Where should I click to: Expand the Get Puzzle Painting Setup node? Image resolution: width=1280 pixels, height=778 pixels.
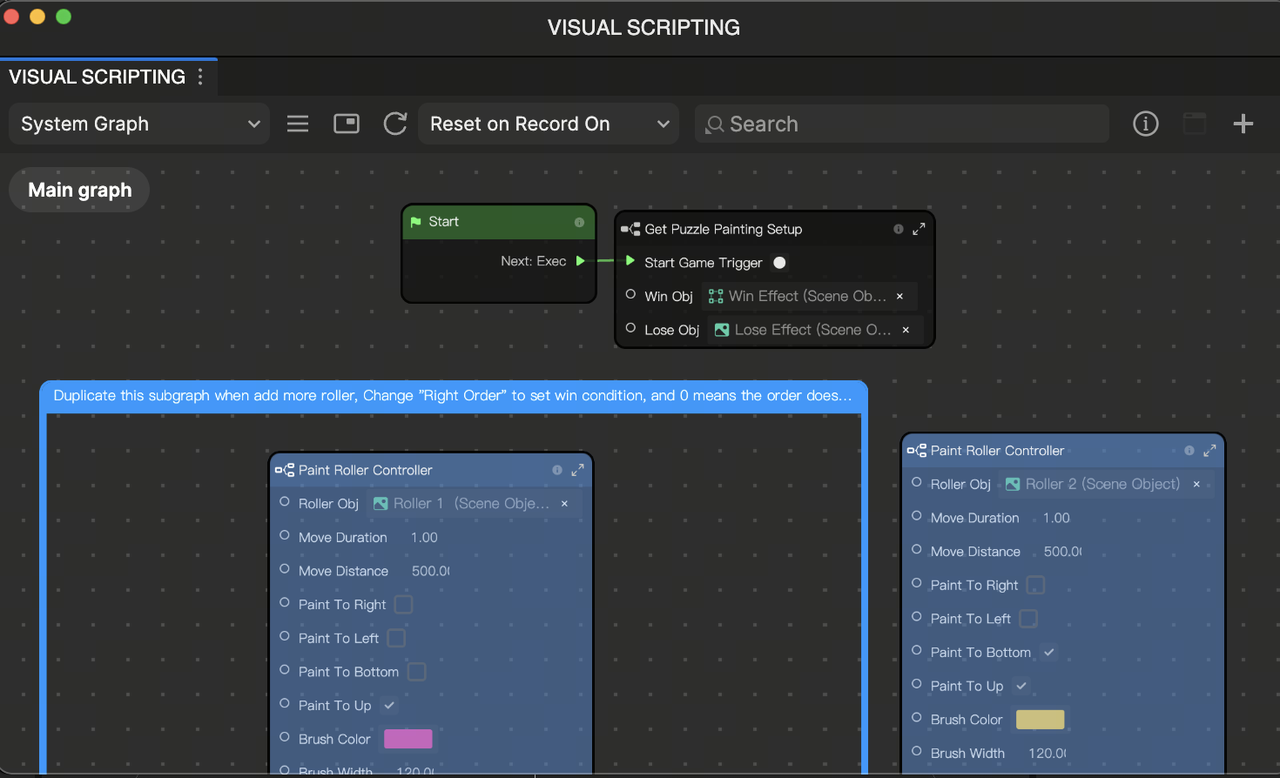coord(919,229)
